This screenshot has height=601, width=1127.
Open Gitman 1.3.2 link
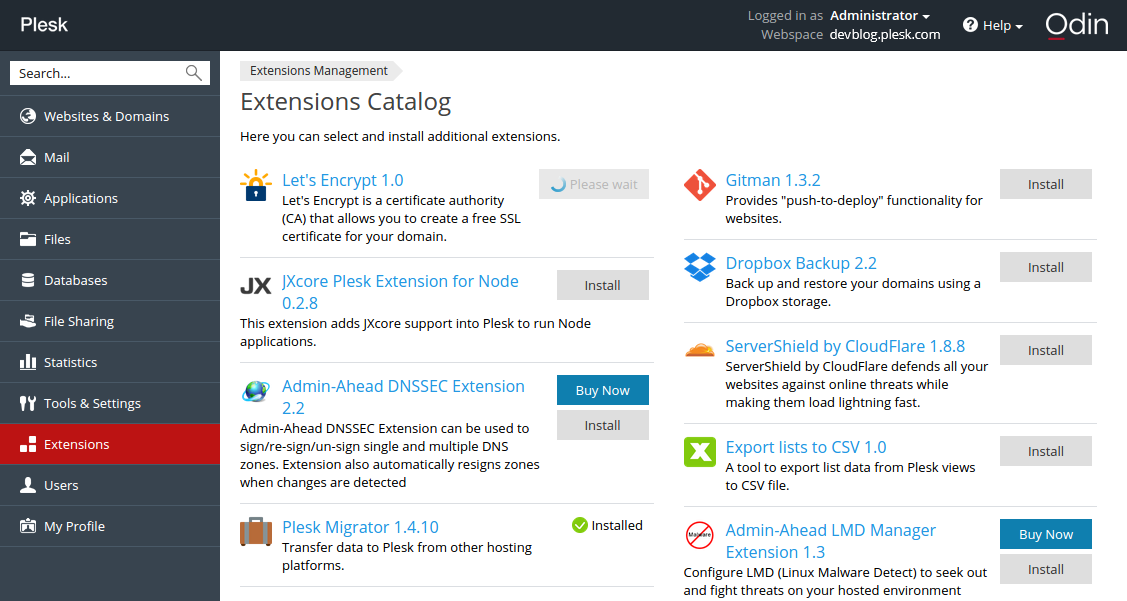pos(773,180)
